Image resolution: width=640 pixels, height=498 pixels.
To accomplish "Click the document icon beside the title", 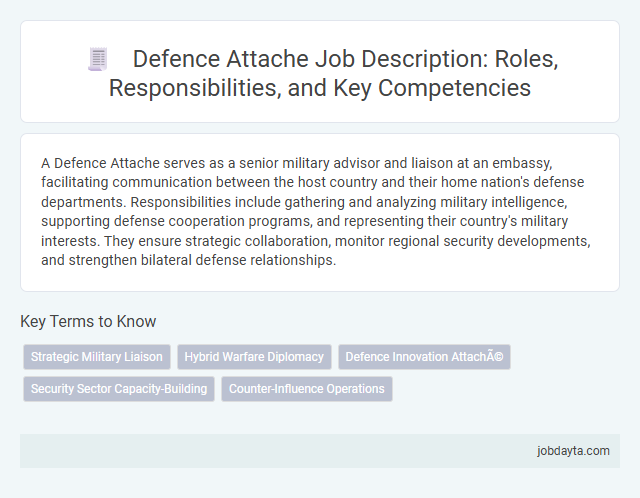I will [x=98, y=59].
